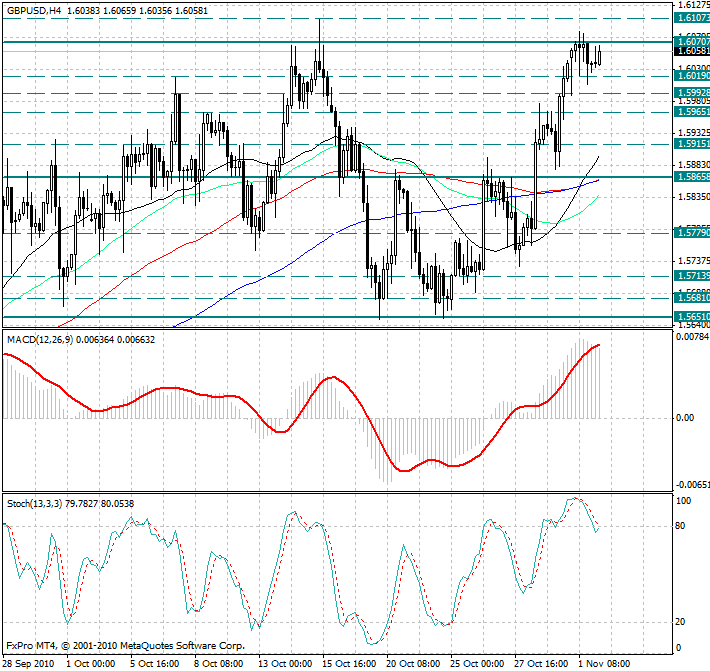Select the 1.5779 level price label
Image resolution: width=710 pixels, height=671 pixels.
pyautogui.click(x=692, y=233)
